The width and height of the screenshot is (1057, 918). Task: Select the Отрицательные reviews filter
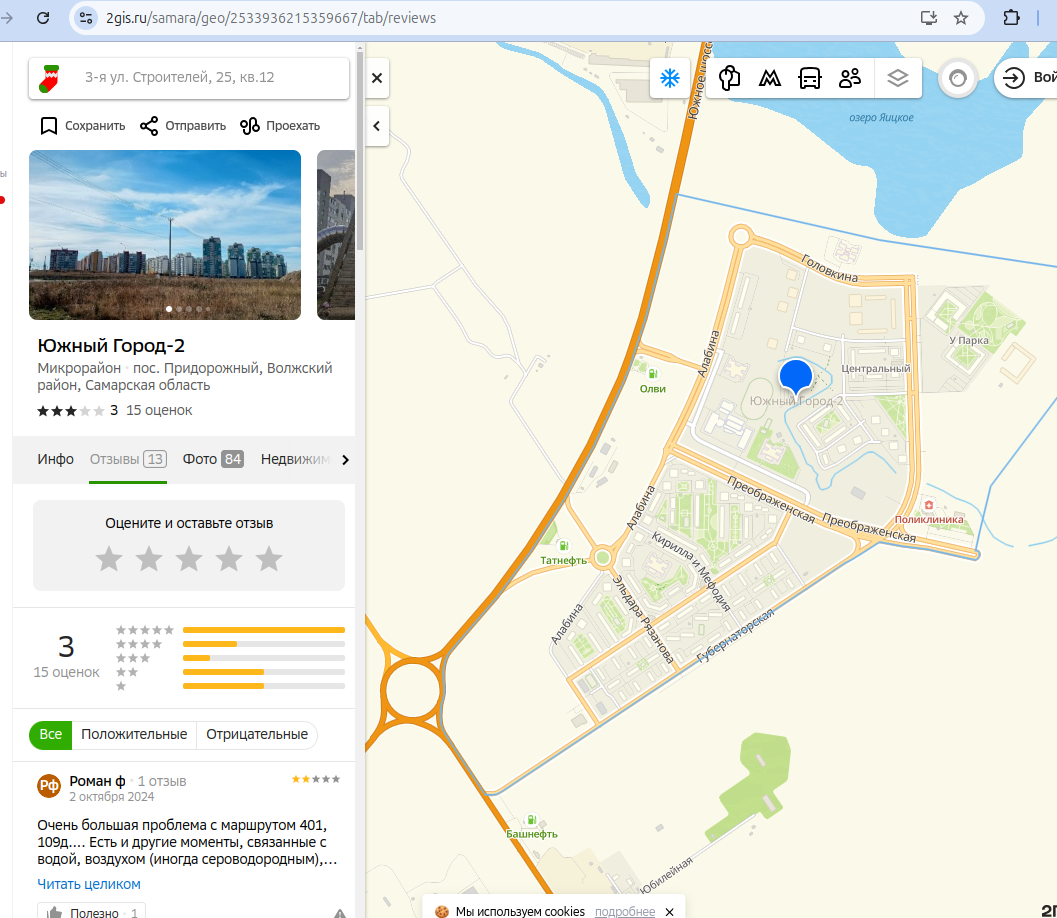(x=257, y=734)
